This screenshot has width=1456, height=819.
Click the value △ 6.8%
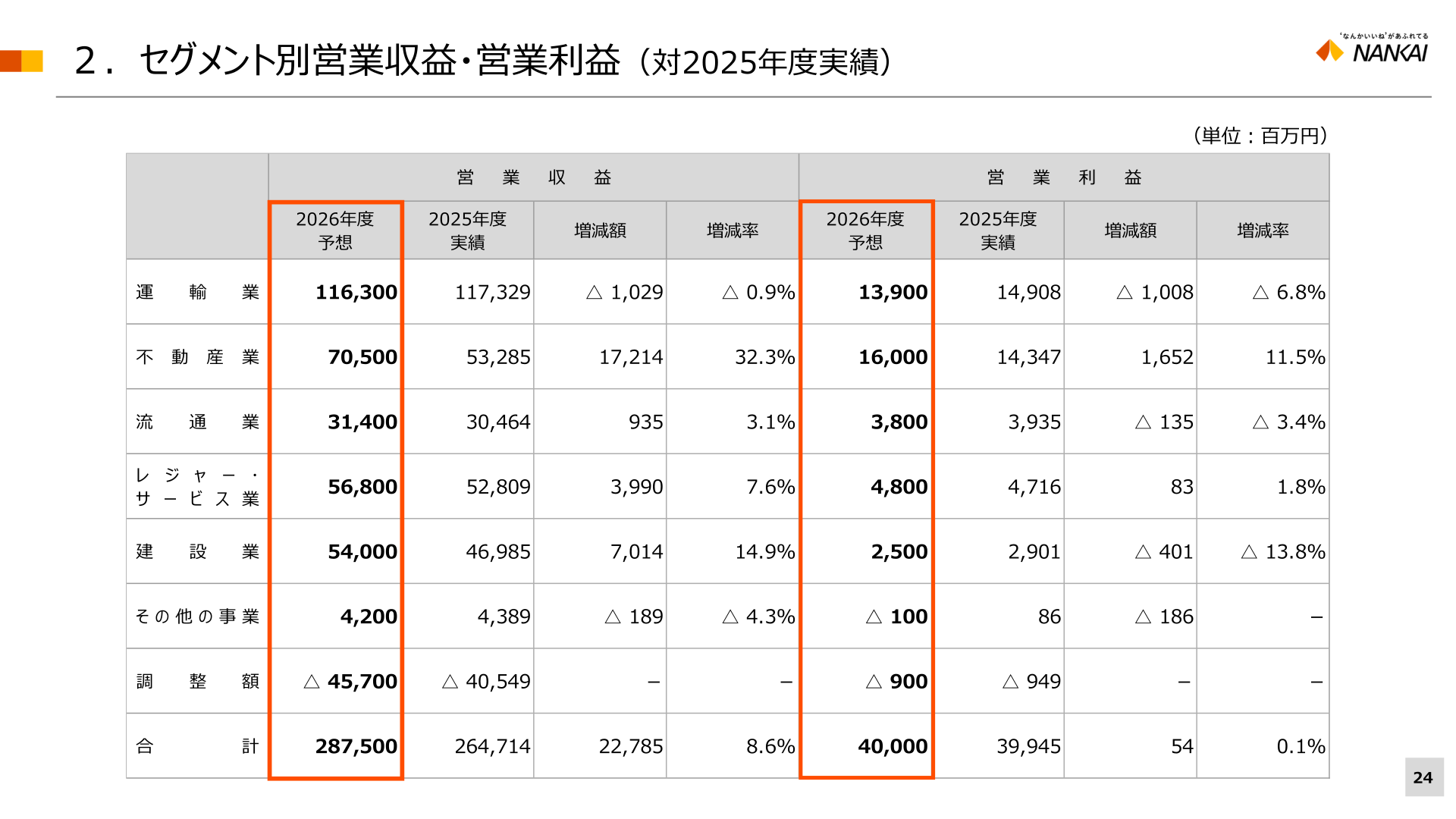[x=1288, y=292]
